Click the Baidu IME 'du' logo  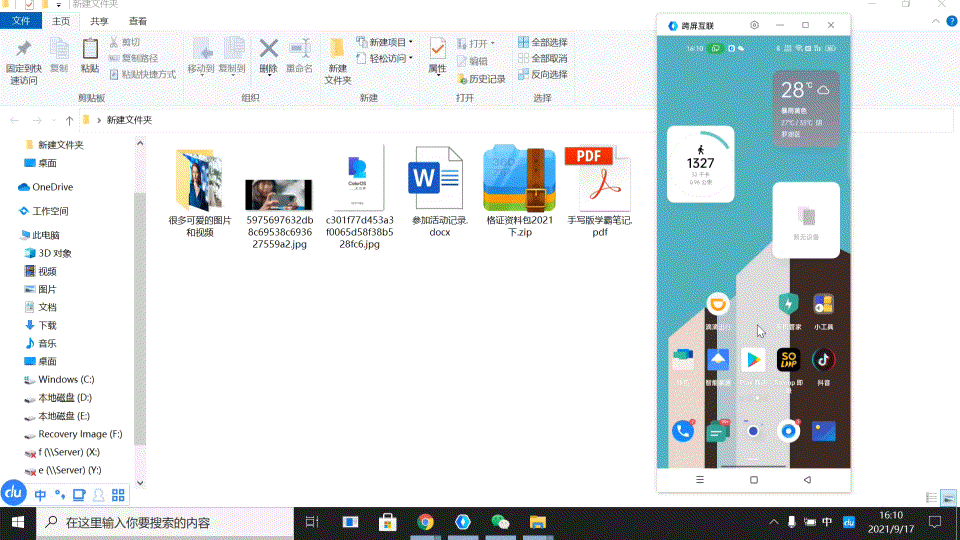[13, 493]
